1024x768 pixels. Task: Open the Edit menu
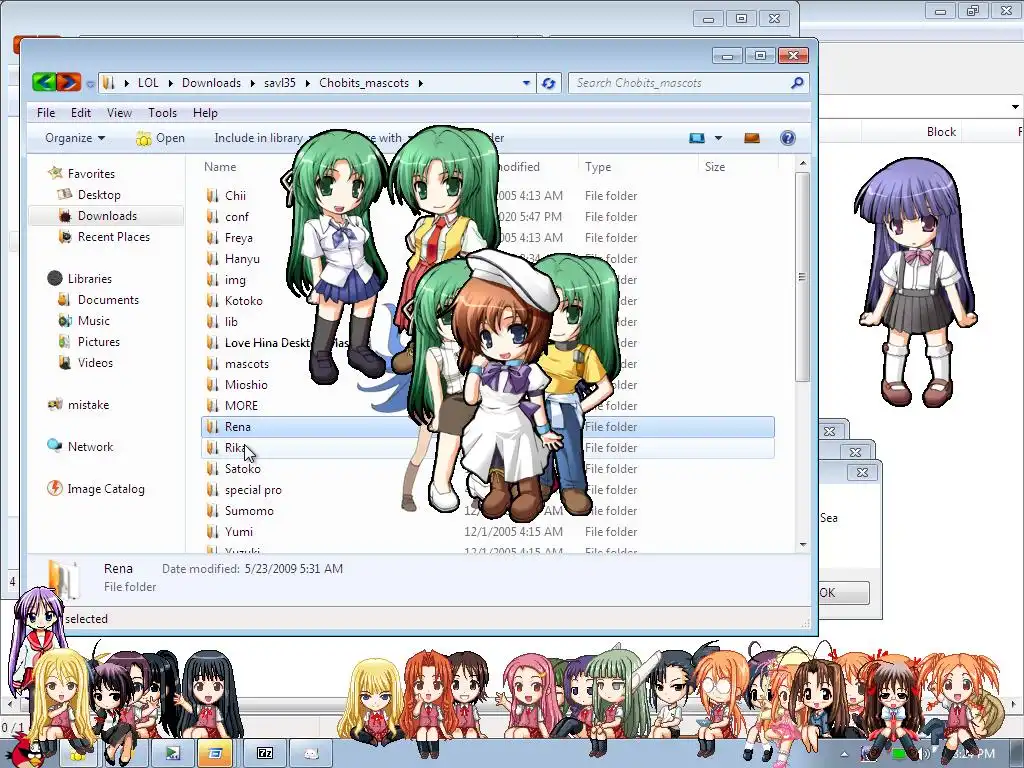(x=81, y=112)
